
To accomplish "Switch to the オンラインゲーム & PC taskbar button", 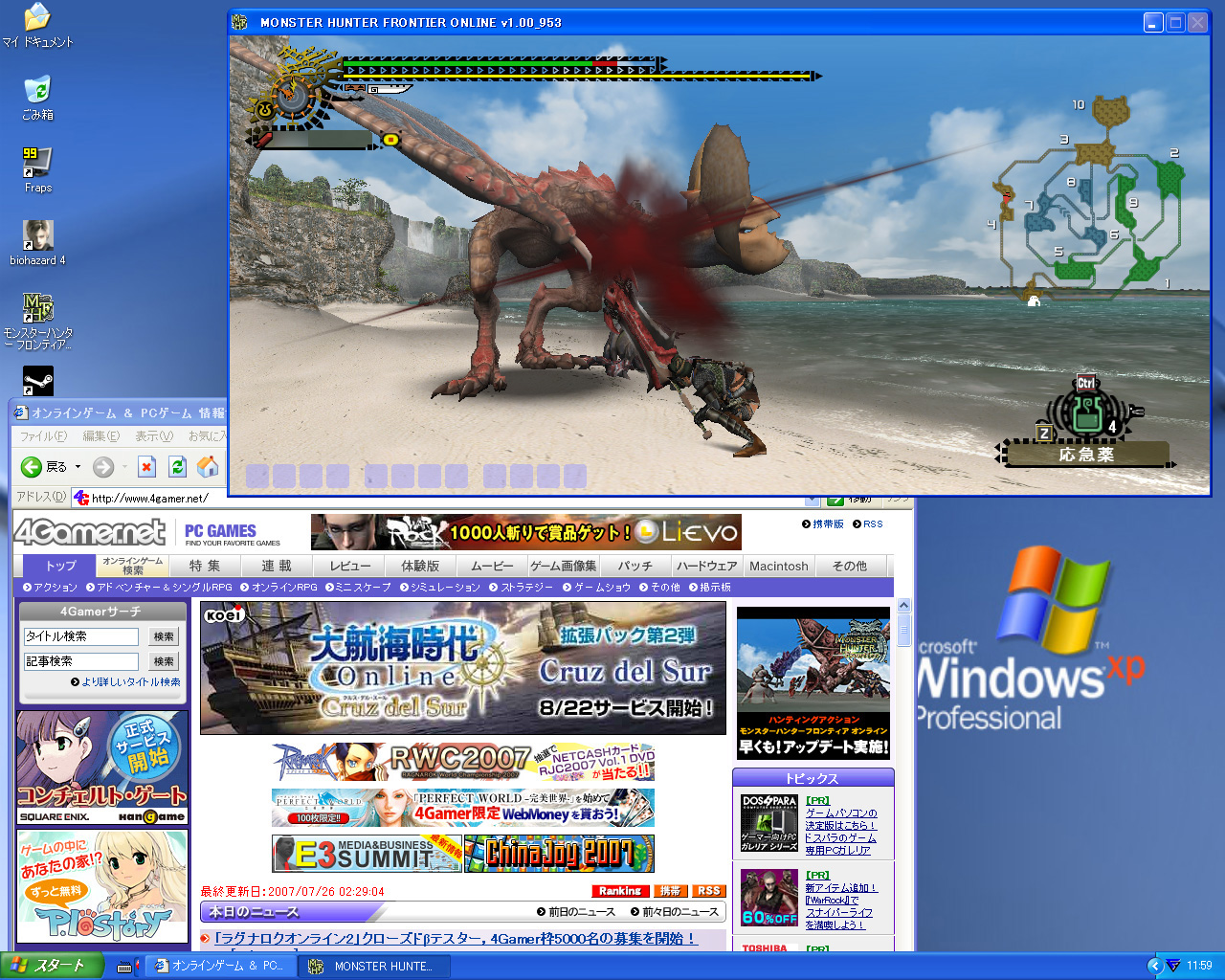I will tap(221, 966).
